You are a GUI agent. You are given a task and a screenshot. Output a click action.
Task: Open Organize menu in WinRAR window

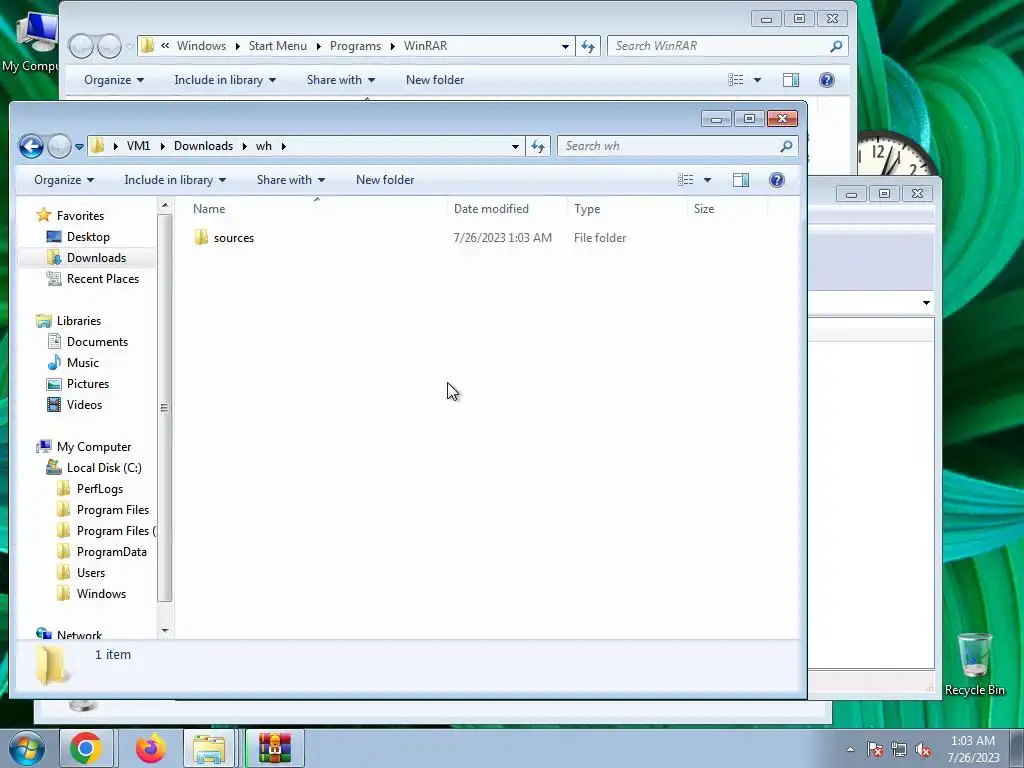pos(114,80)
